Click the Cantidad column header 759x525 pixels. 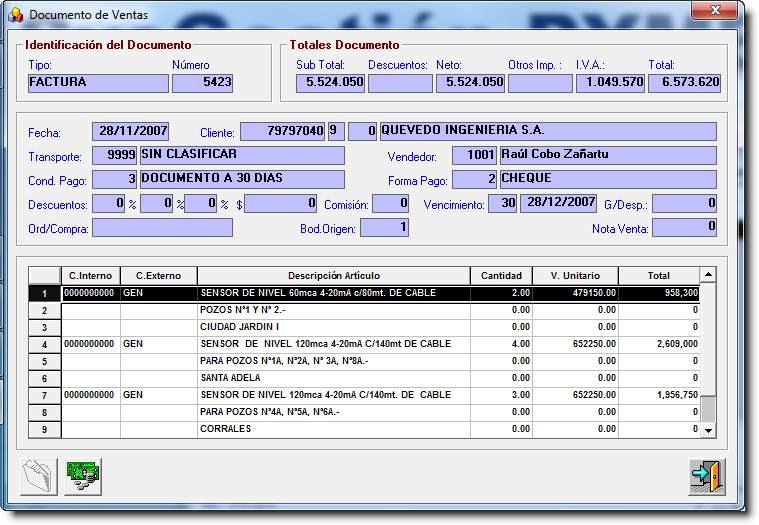[x=501, y=276]
